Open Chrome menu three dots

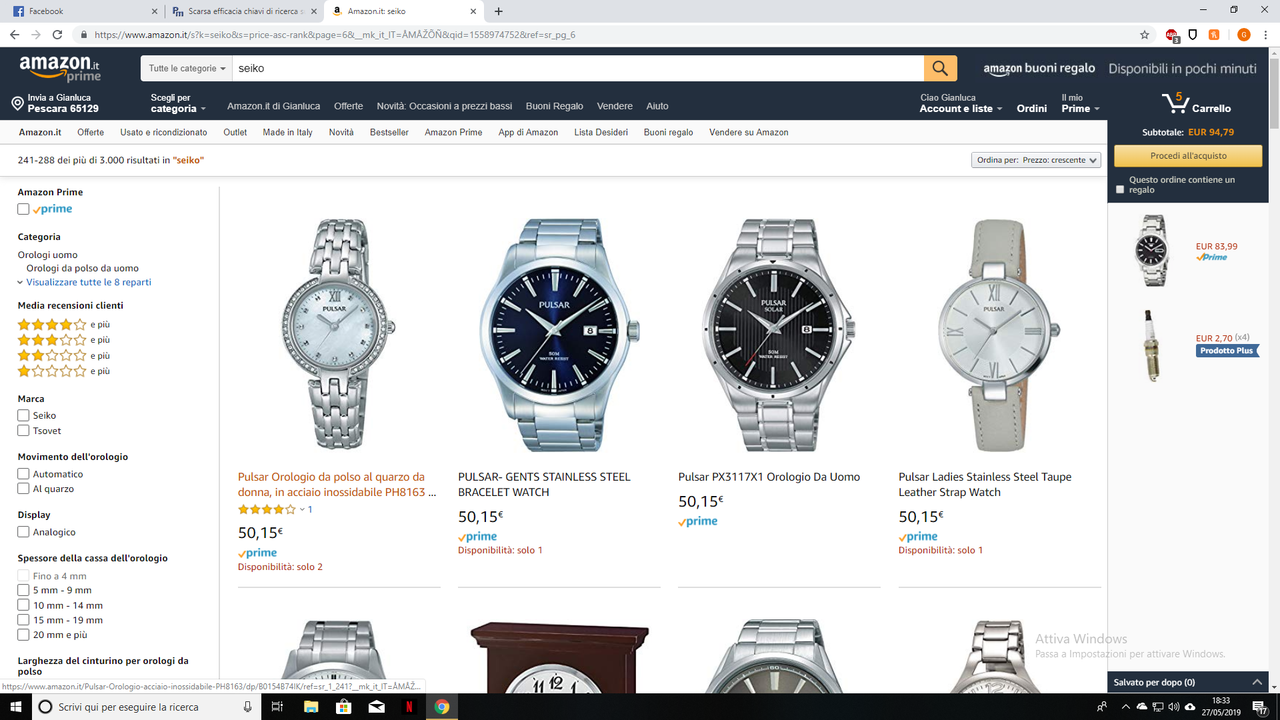(x=1266, y=34)
